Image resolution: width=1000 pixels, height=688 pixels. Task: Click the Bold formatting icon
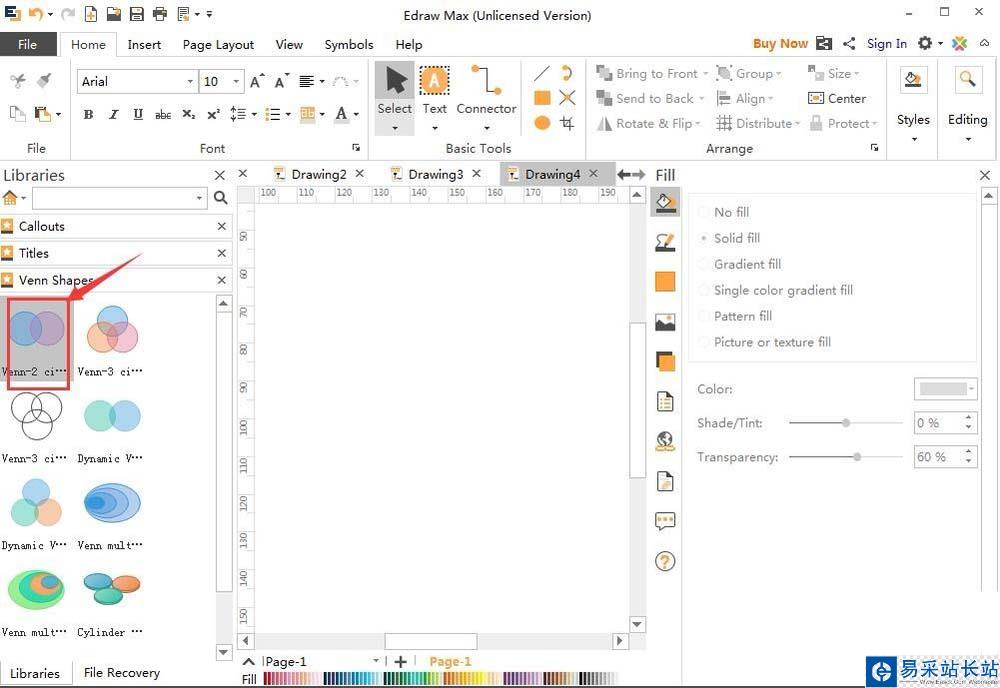[x=88, y=115]
